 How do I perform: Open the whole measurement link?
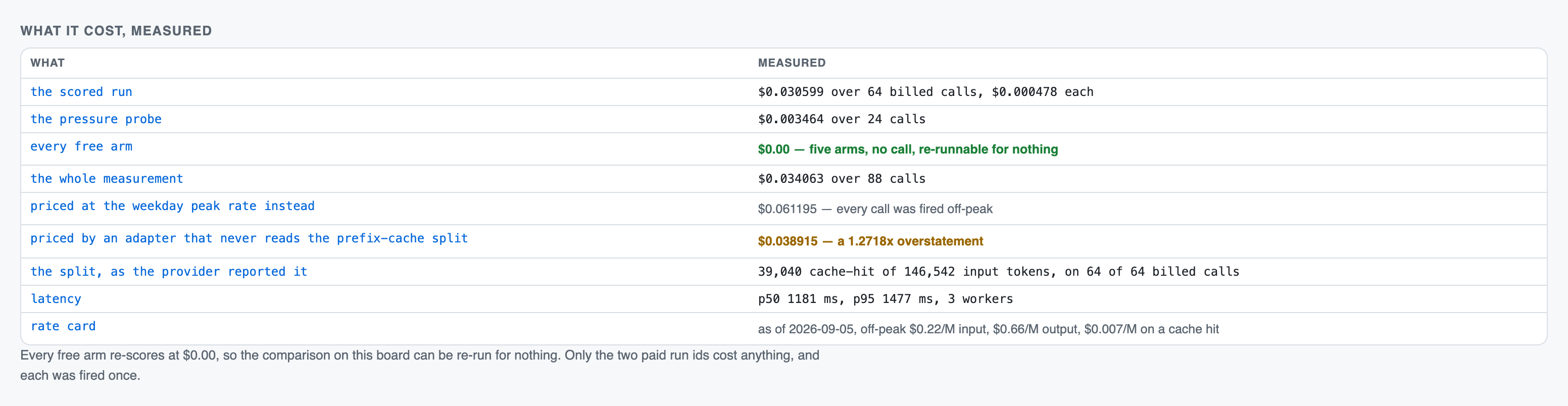[x=107, y=179]
